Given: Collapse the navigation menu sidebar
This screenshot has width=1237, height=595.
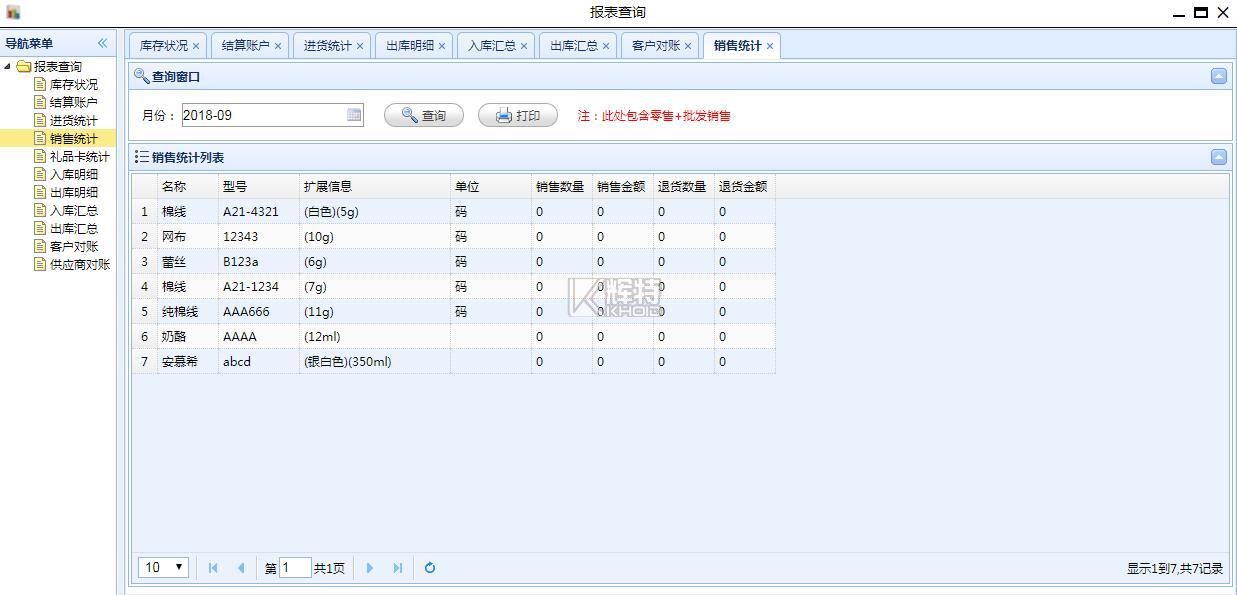Looking at the screenshot, I should (102, 43).
